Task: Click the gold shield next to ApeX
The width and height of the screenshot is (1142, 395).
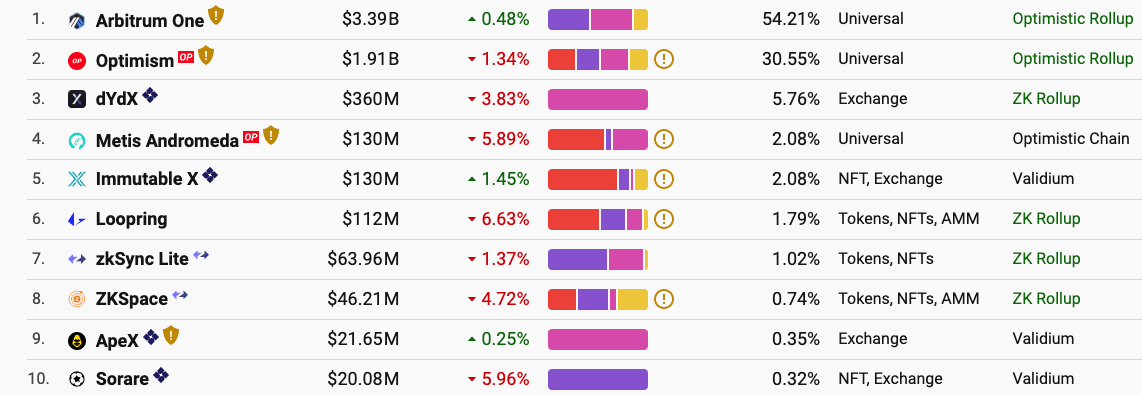Action: (x=171, y=335)
